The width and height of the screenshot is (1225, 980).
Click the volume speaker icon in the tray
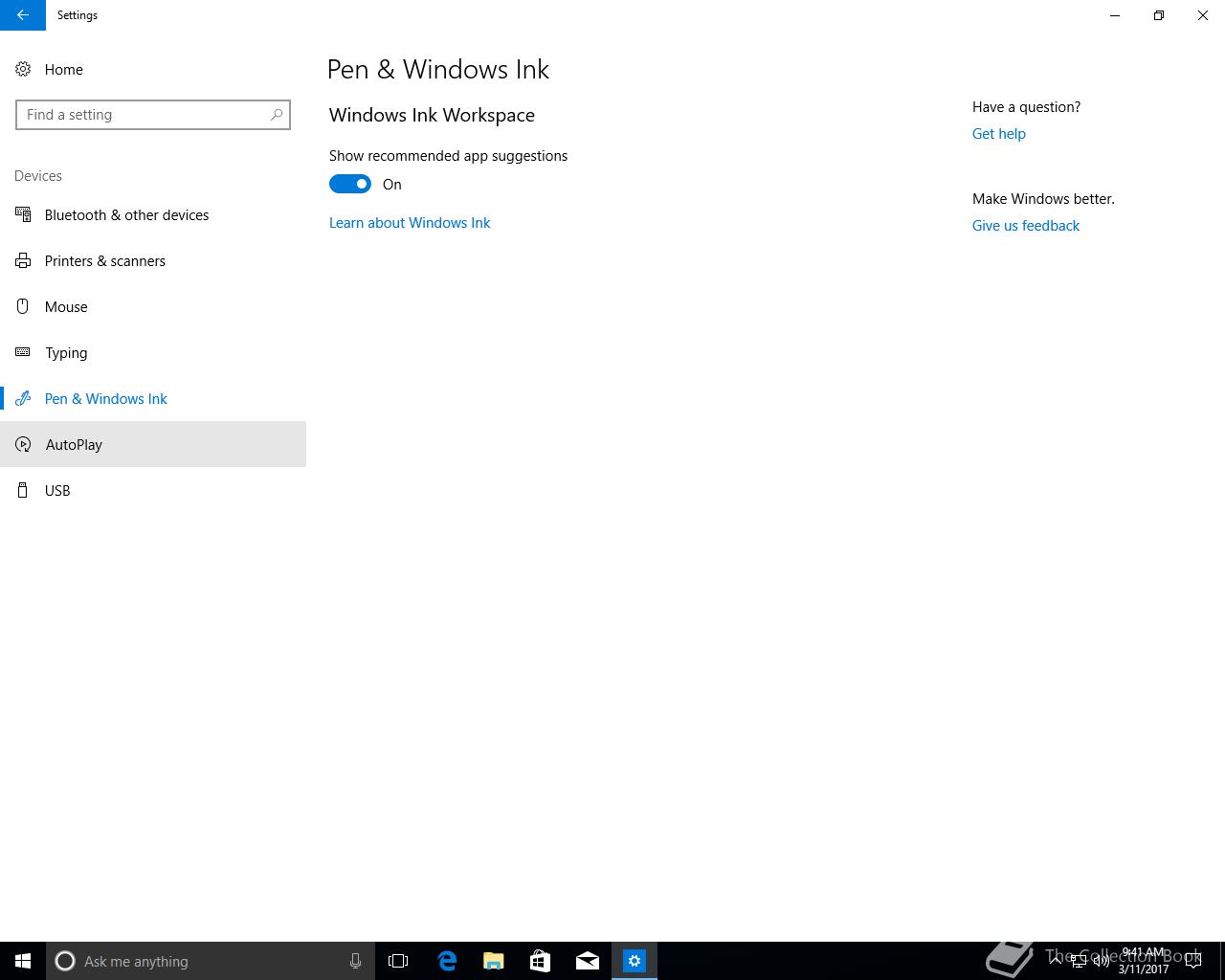coord(1102,961)
